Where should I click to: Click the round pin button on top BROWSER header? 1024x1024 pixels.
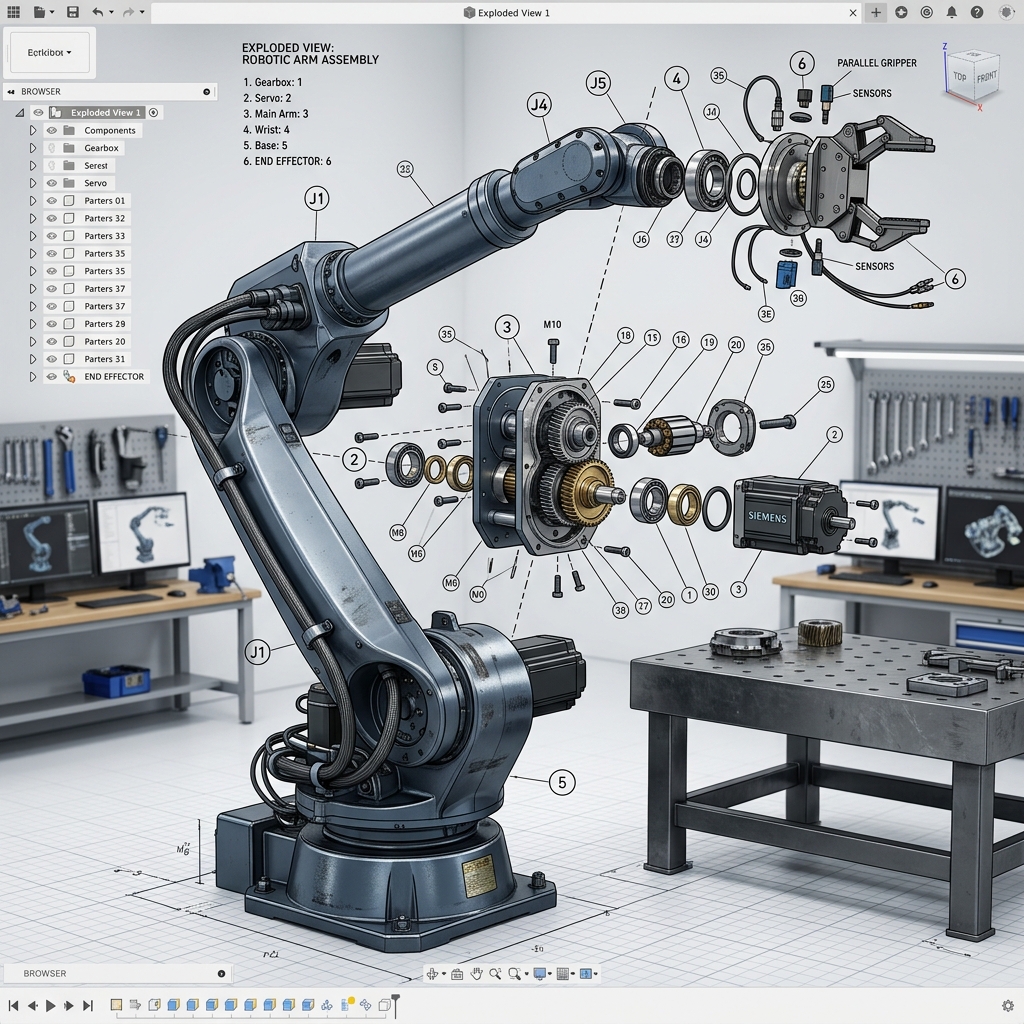coord(206,91)
